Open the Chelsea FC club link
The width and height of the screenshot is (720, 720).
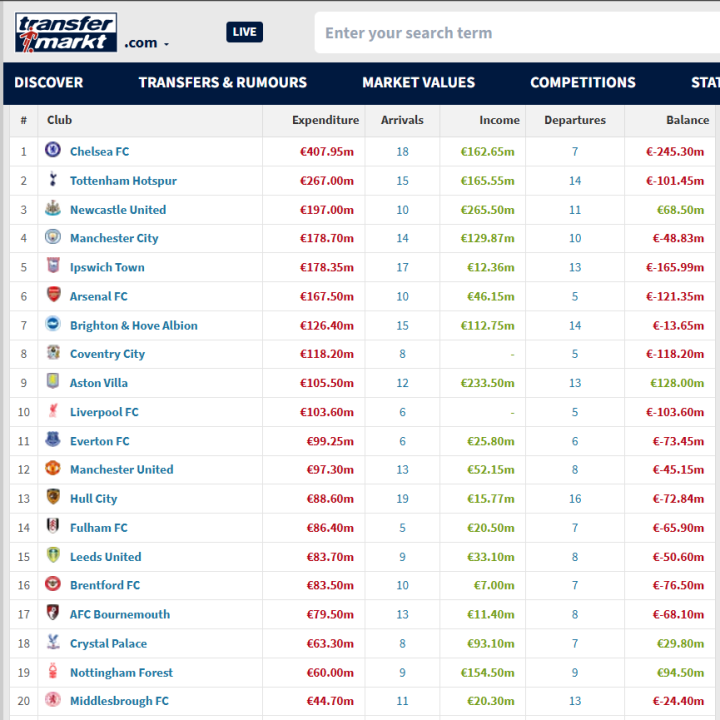[99, 152]
